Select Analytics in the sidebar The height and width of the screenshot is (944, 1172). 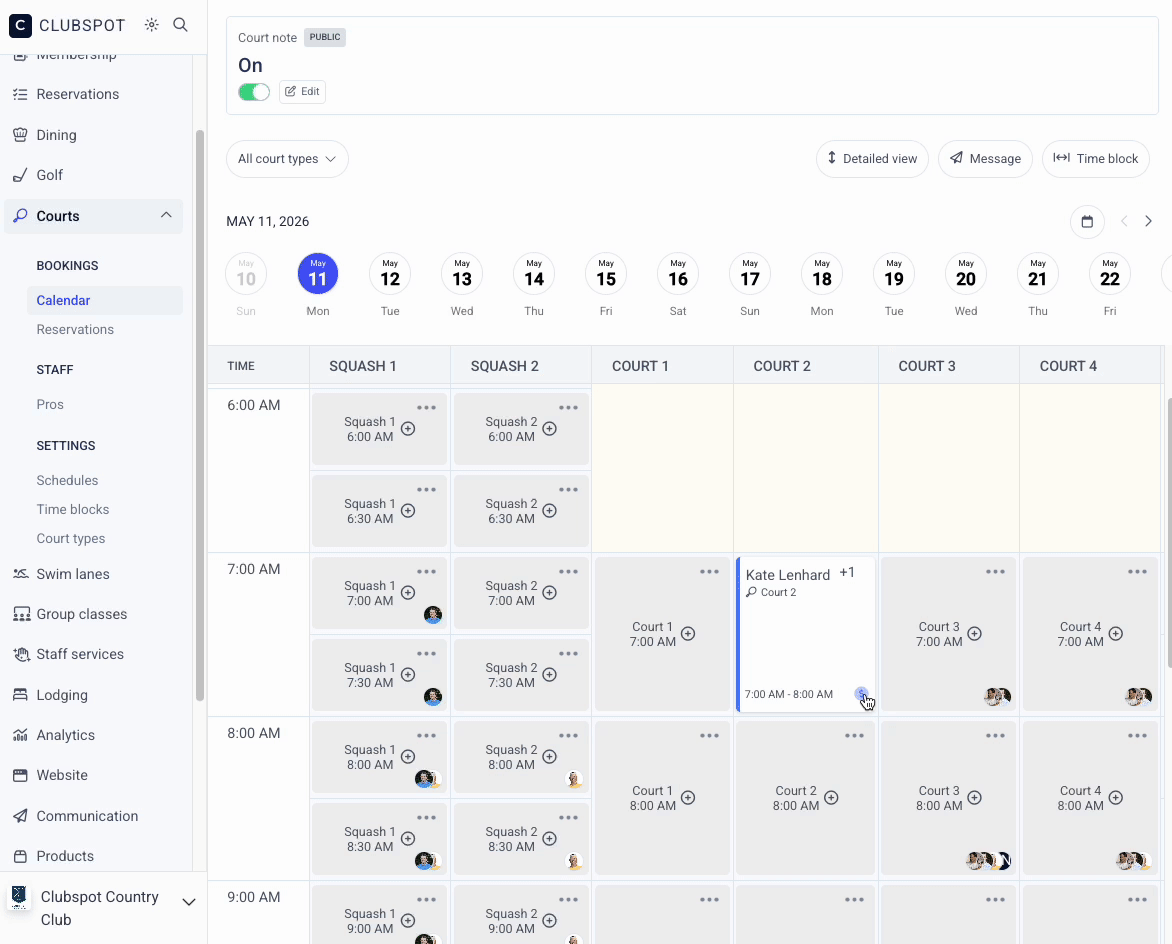coord(66,735)
